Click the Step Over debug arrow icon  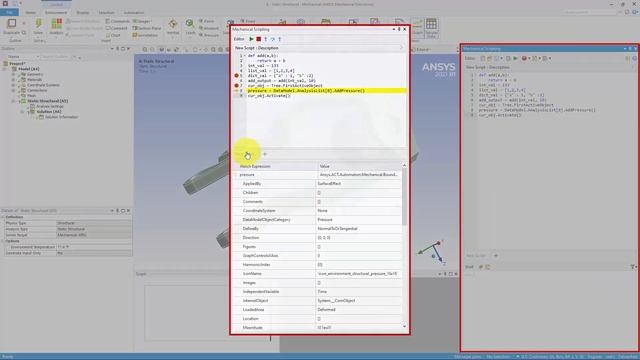tap(273, 39)
